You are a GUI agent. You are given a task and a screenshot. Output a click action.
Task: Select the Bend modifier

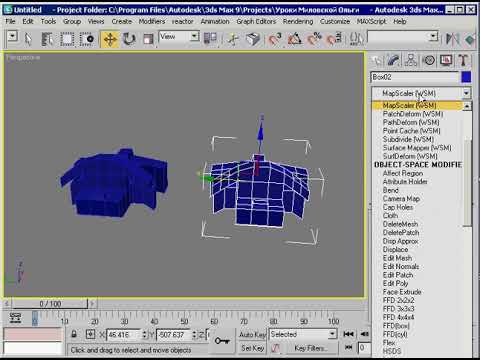coord(391,190)
